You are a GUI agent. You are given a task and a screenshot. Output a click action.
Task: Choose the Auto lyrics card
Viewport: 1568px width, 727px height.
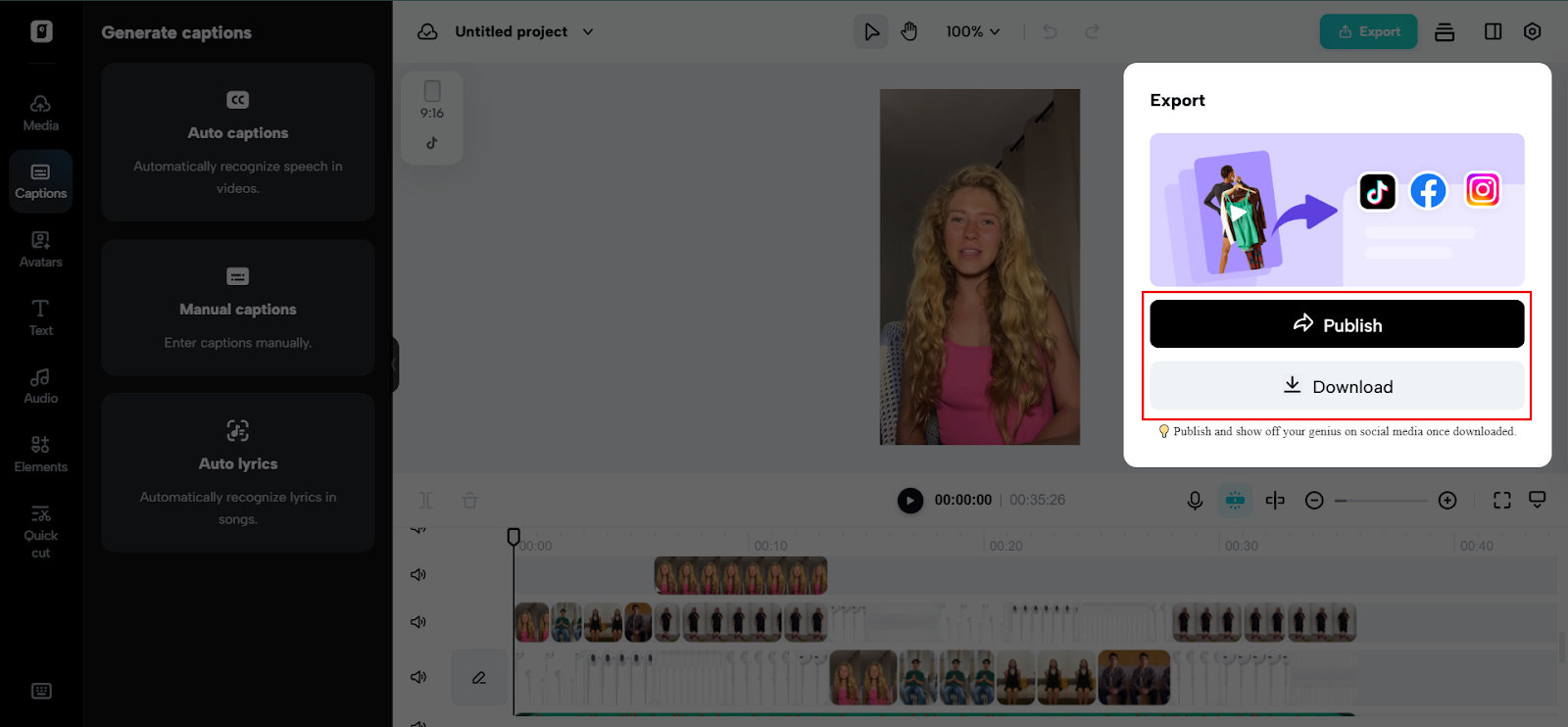[x=238, y=473]
